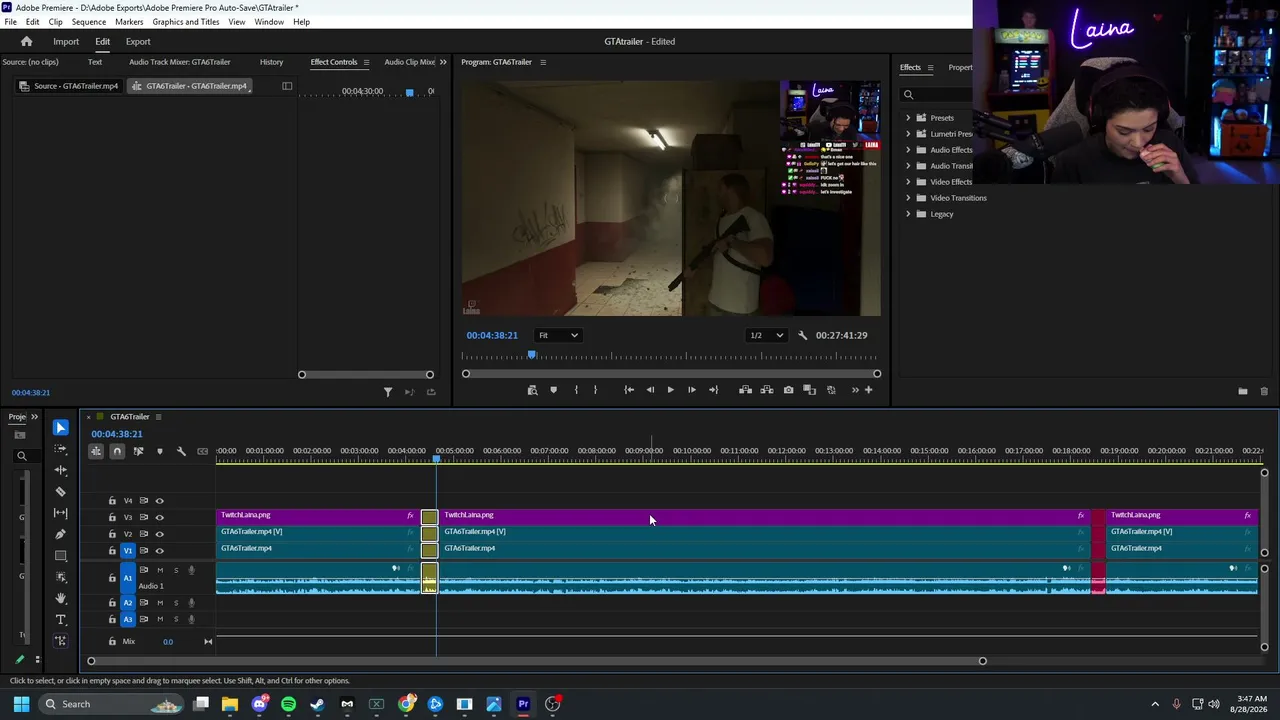Toggle V3 track visibility eye

pyautogui.click(x=159, y=517)
